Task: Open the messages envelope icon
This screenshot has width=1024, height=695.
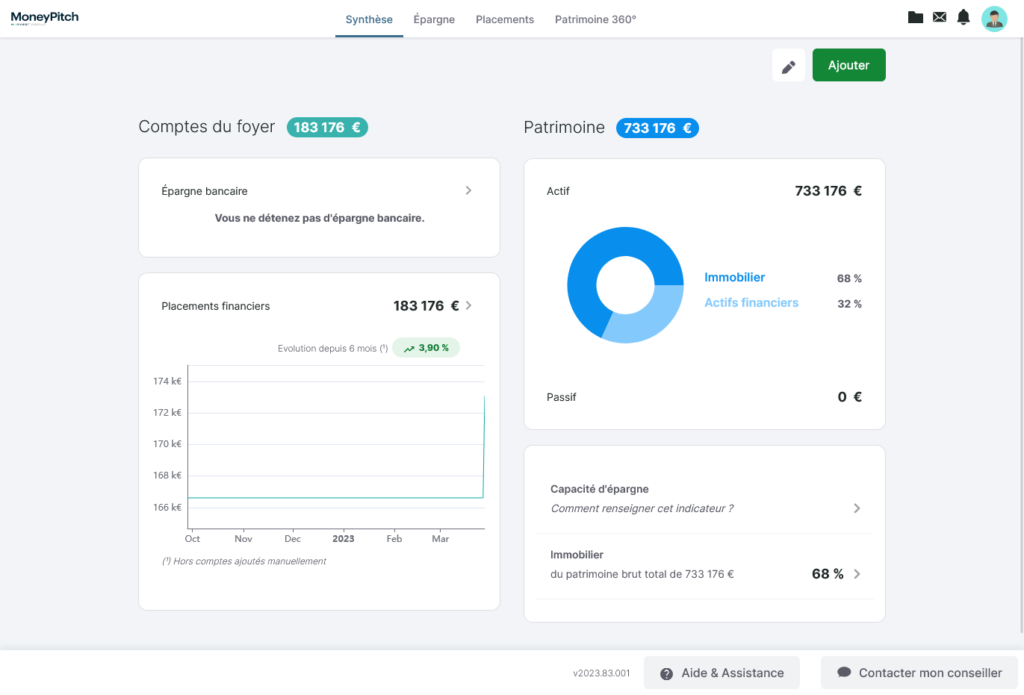Action: coord(939,17)
